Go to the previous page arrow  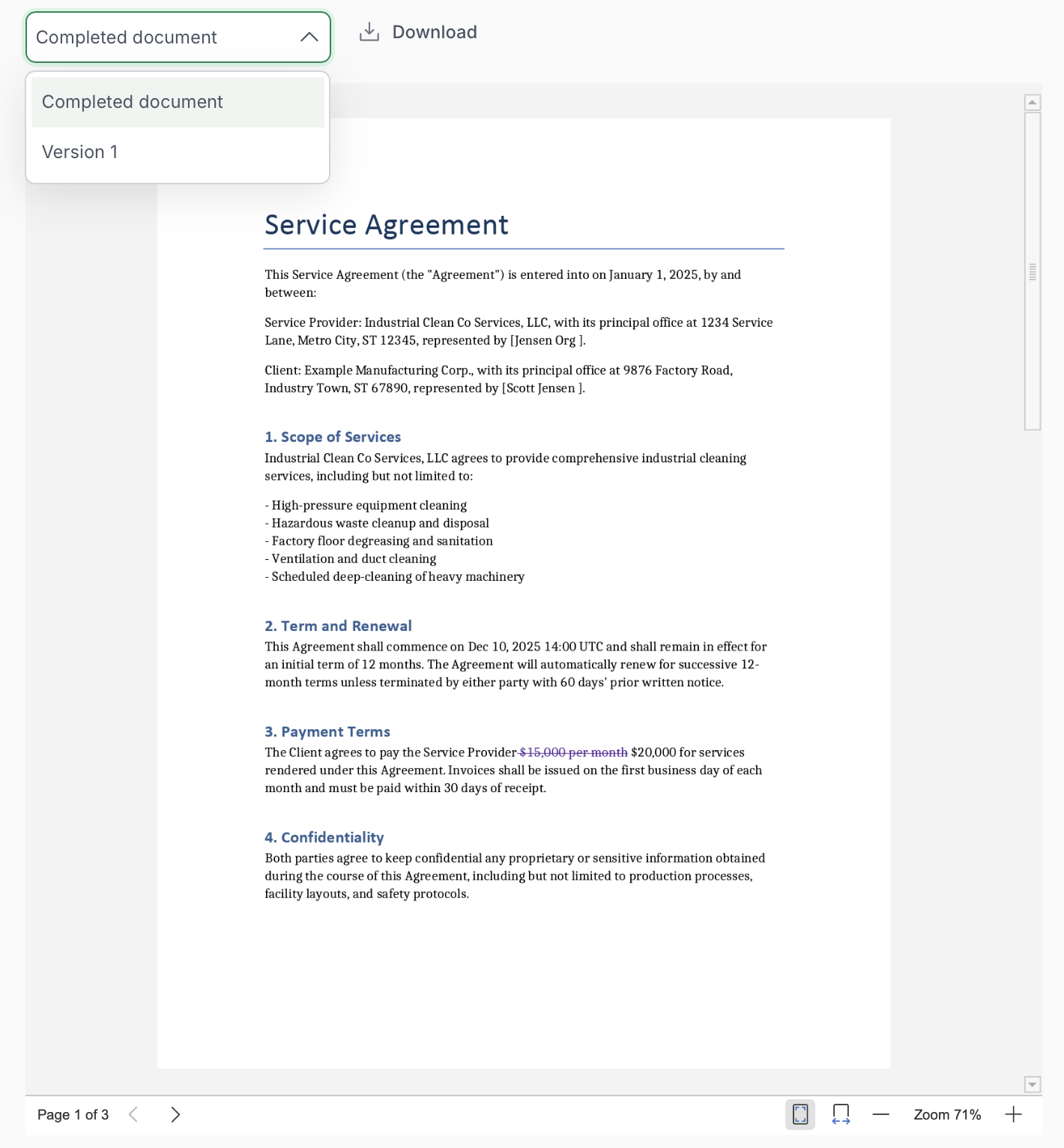coord(133,1114)
